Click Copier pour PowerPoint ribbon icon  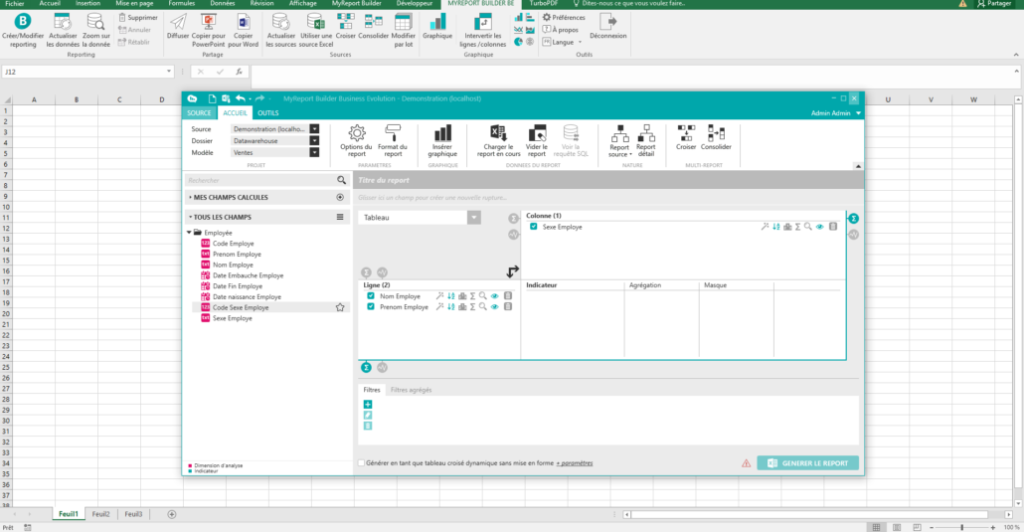(x=208, y=31)
